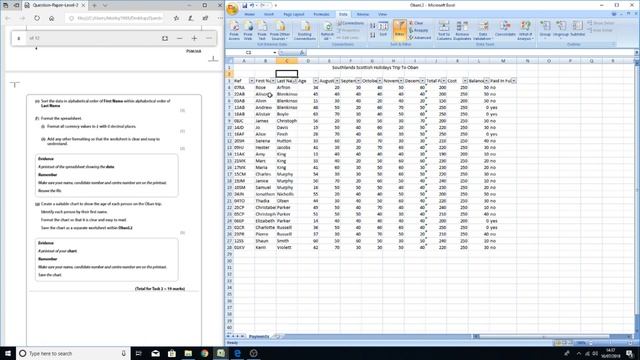Click Existing Connections in the ribbon
Viewport: 640px width, 360px height.
pos(304,30)
